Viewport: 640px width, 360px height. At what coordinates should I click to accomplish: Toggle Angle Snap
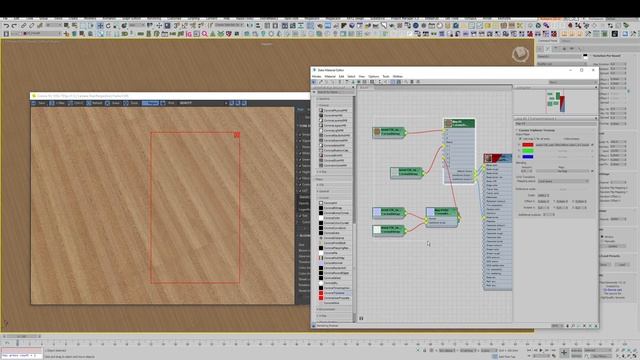(x=184, y=25)
